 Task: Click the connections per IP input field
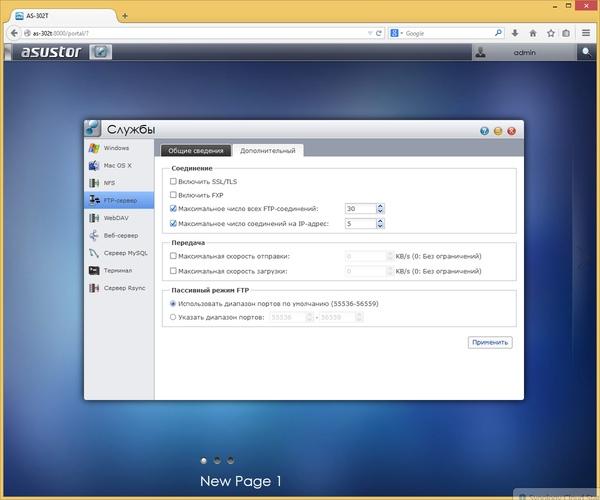point(360,223)
